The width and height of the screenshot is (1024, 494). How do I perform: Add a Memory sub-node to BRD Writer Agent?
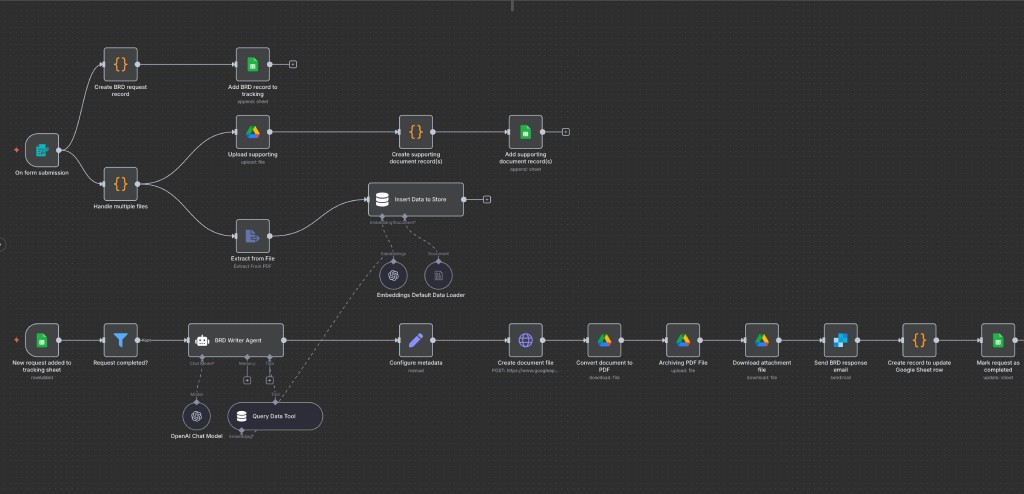tap(247, 380)
